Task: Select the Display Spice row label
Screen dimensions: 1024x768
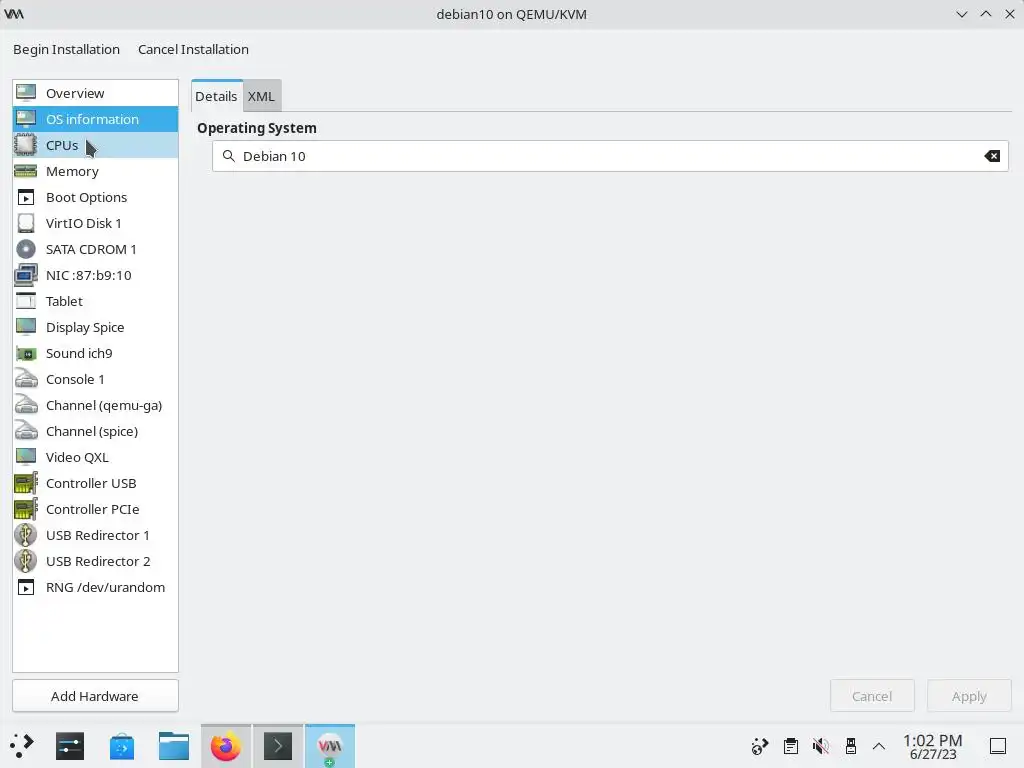Action: pos(85,327)
